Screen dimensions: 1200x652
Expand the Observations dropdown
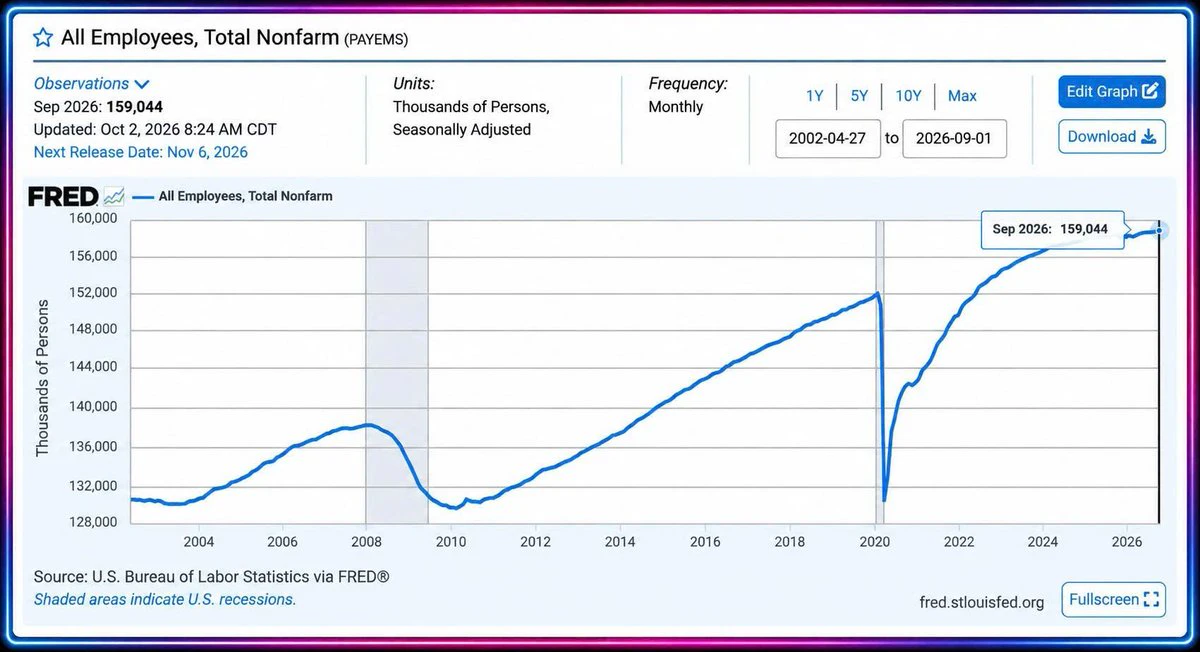click(91, 84)
